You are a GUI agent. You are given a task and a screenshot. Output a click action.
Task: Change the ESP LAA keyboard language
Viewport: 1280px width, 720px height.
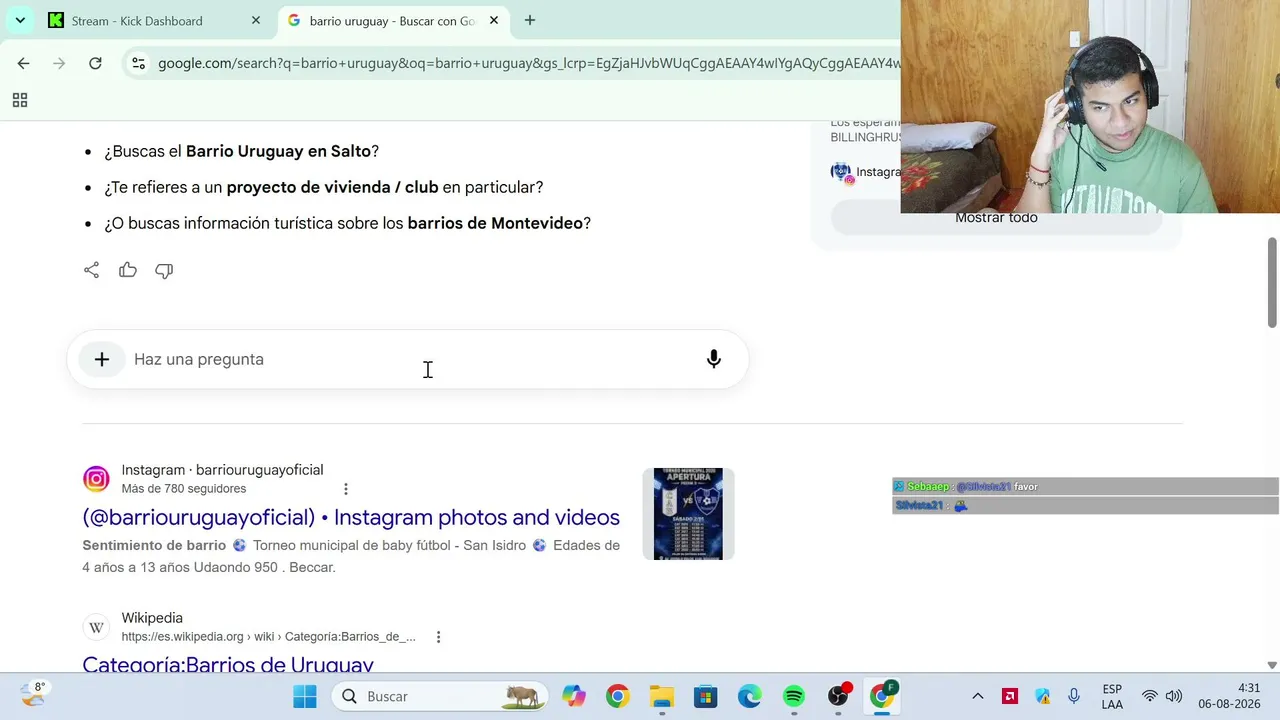click(1112, 696)
